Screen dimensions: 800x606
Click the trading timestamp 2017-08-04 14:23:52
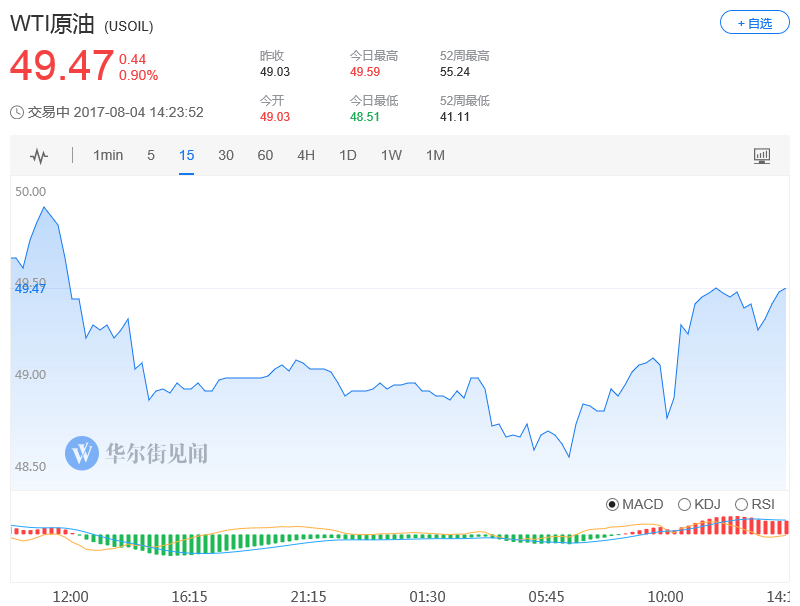tap(138, 112)
